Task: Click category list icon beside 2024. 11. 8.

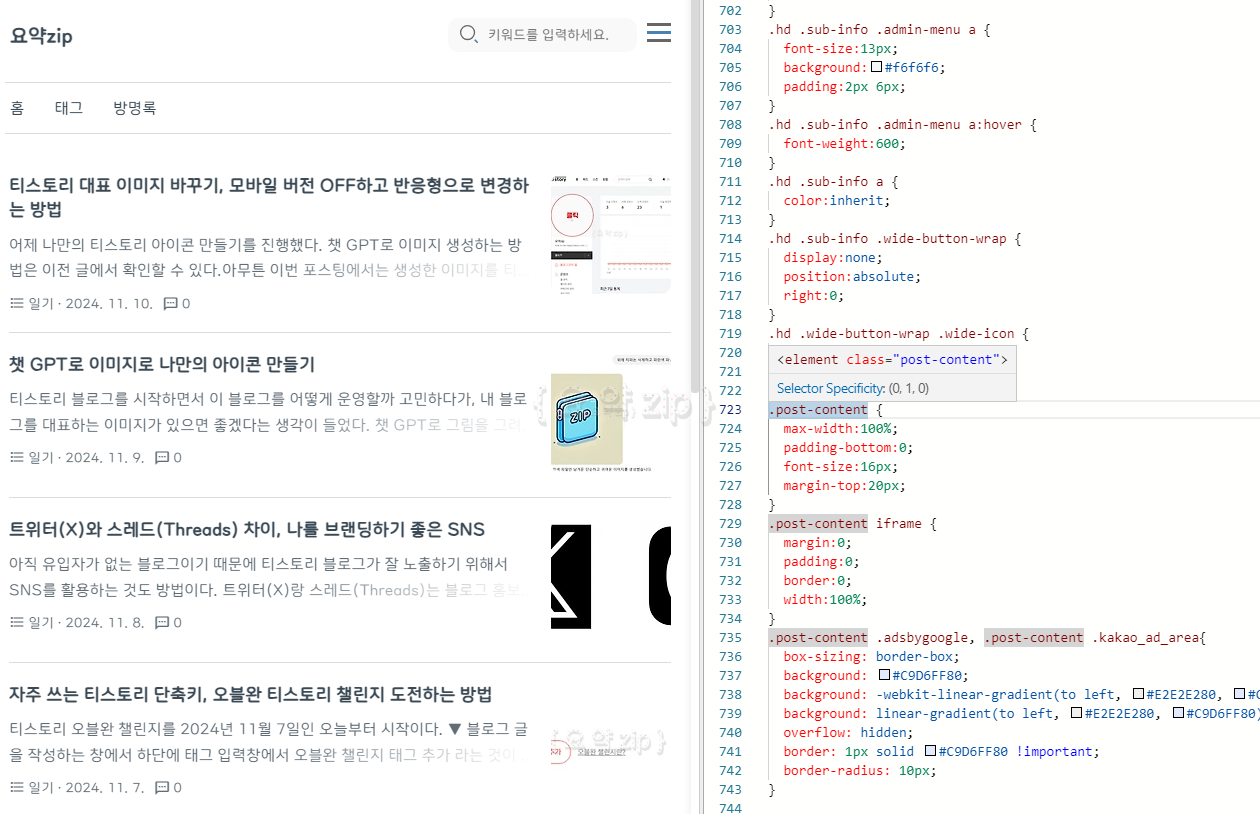Action: pos(17,622)
